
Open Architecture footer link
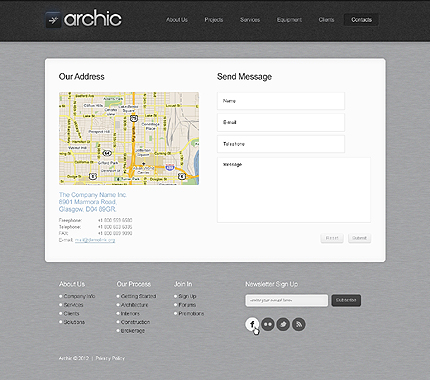(x=134, y=305)
